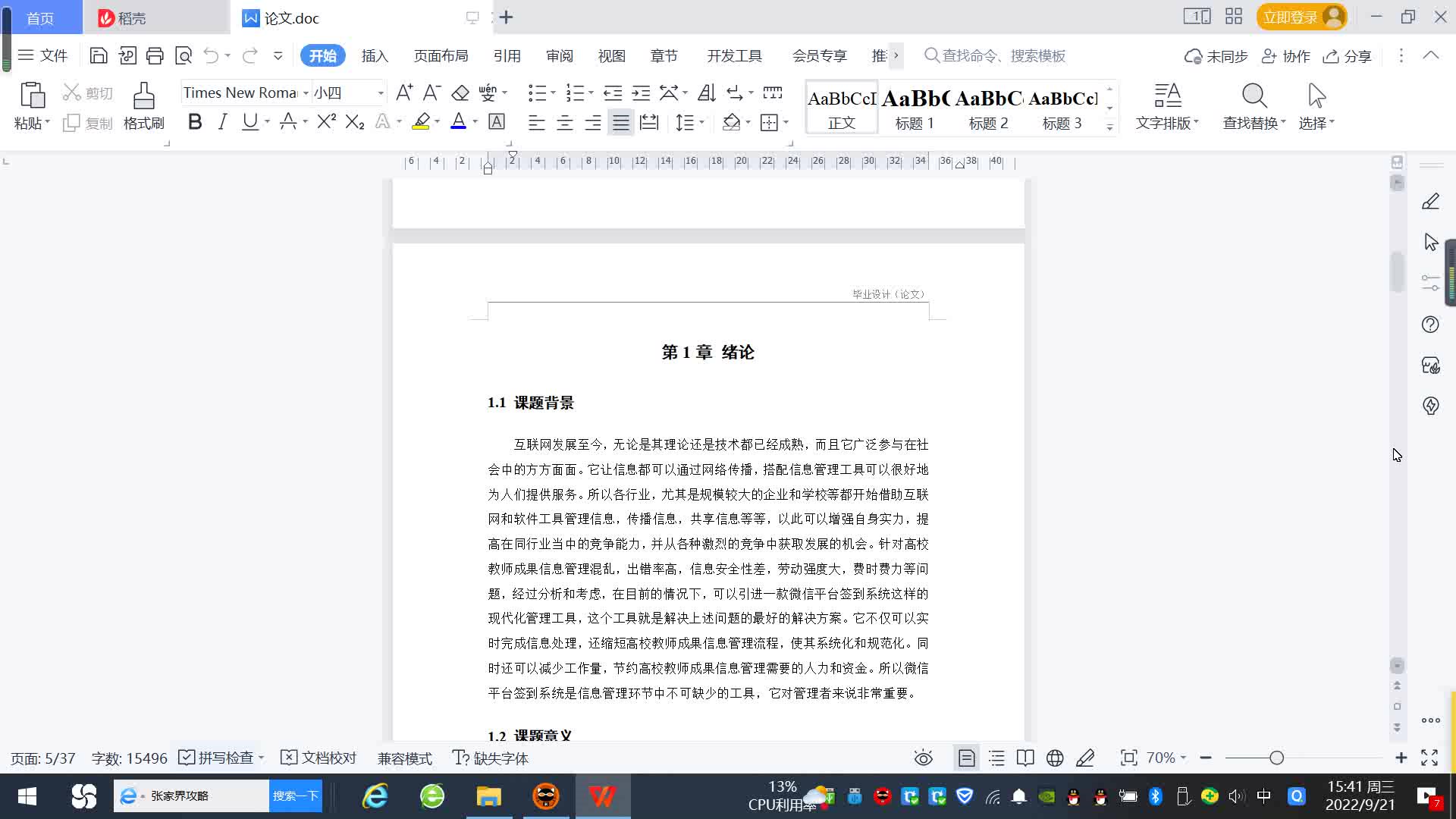Click the 分享 share button
The image size is (1456, 819).
point(1348,56)
